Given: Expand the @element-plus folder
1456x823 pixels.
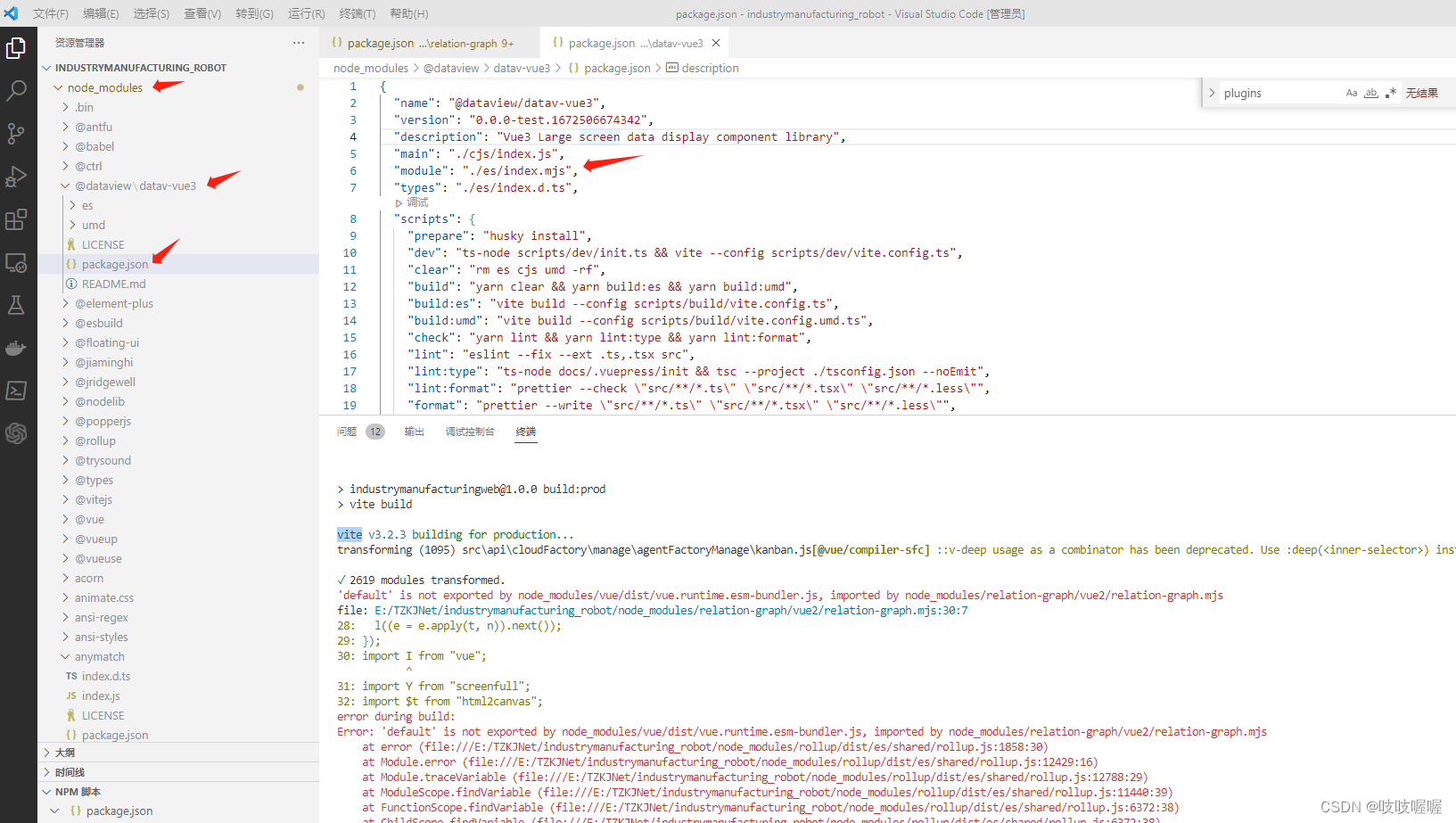Looking at the screenshot, I should tap(114, 303).
